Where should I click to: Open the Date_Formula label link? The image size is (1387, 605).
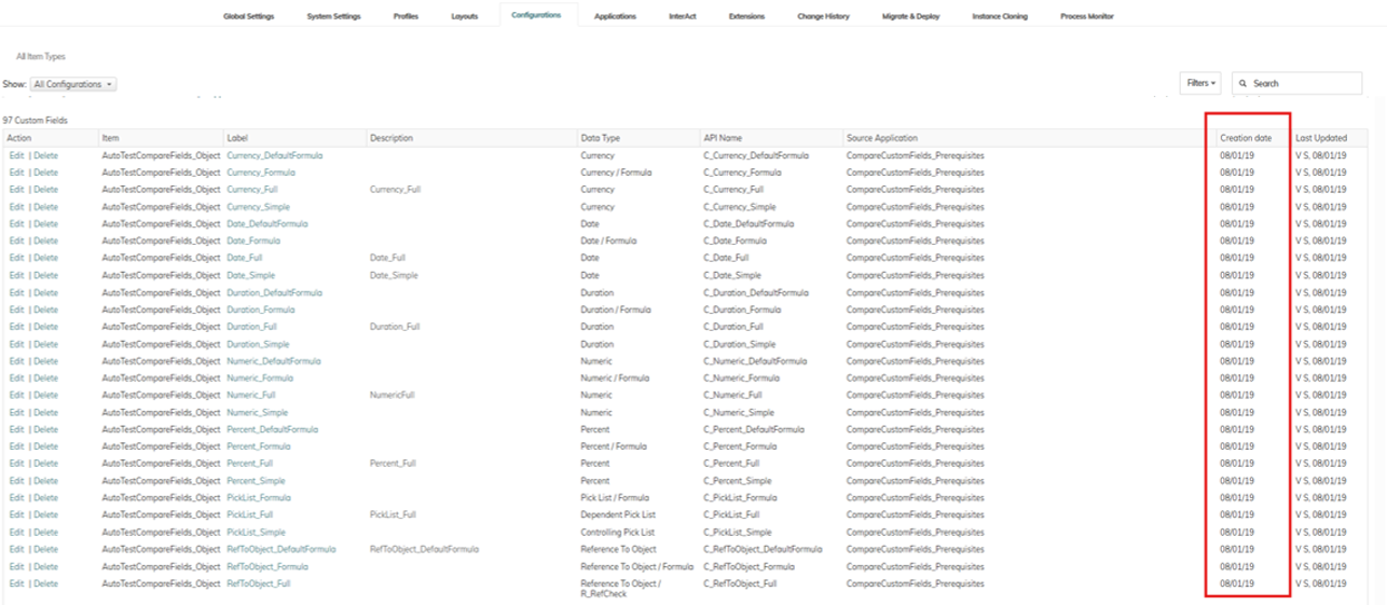254,241
